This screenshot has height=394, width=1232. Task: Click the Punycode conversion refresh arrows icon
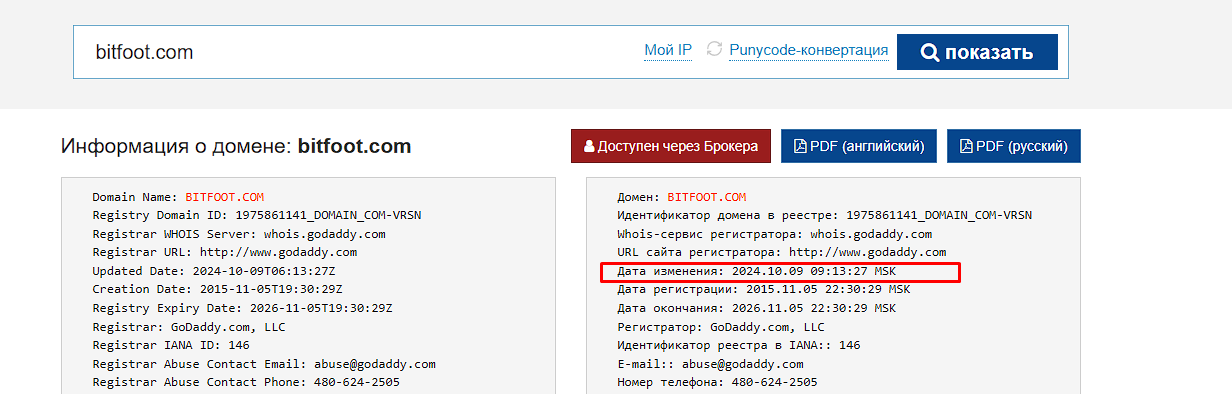[714, 49]
